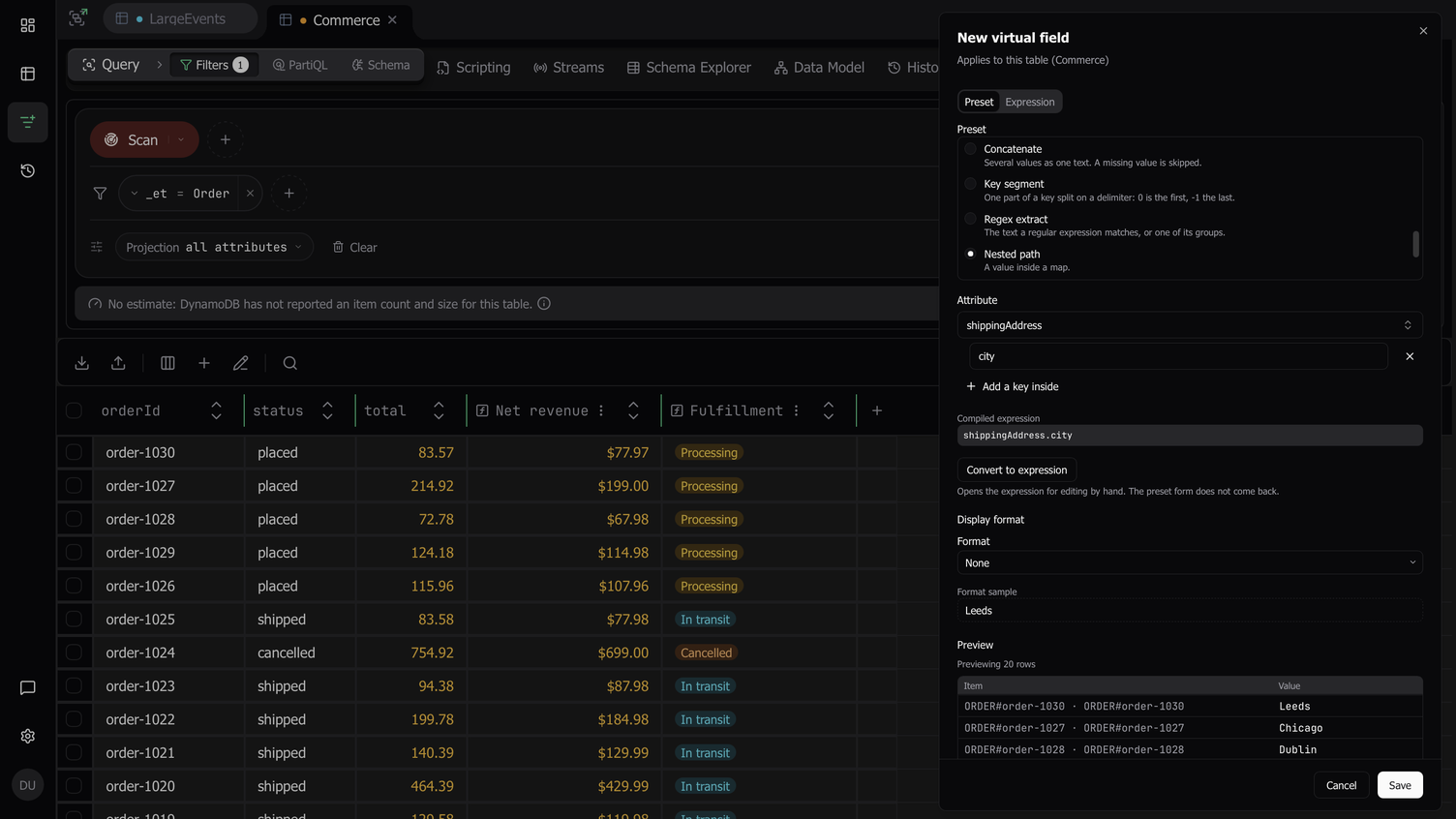Click the city key input field
This screenshot has height=819, width=1456.
1178,356
